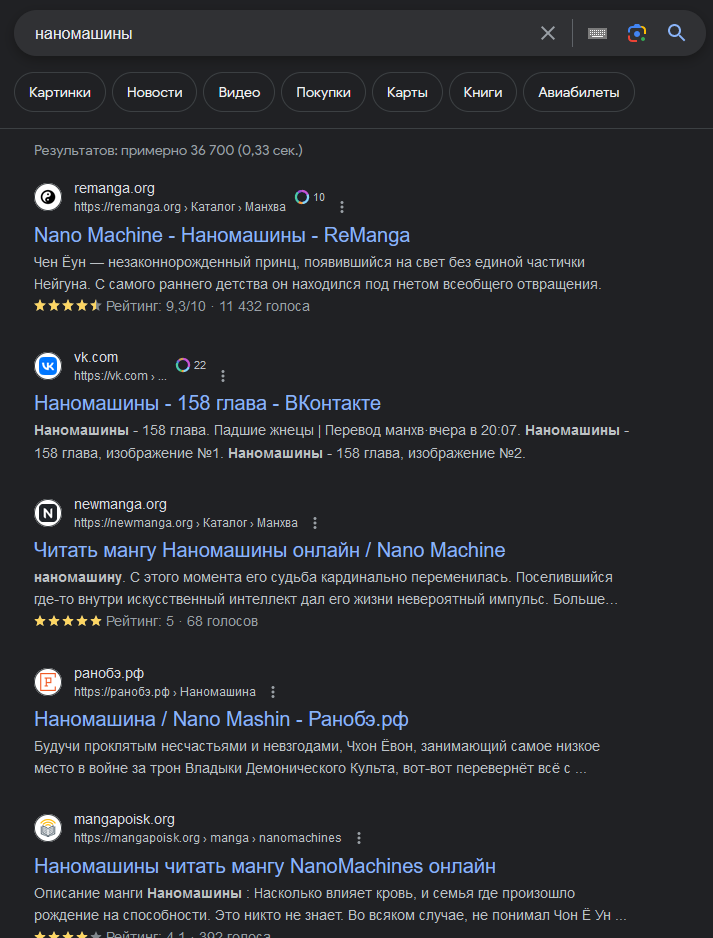Start a Google Lens image search
This screenshot has height=938, width=713.
[x=637, y=34]
